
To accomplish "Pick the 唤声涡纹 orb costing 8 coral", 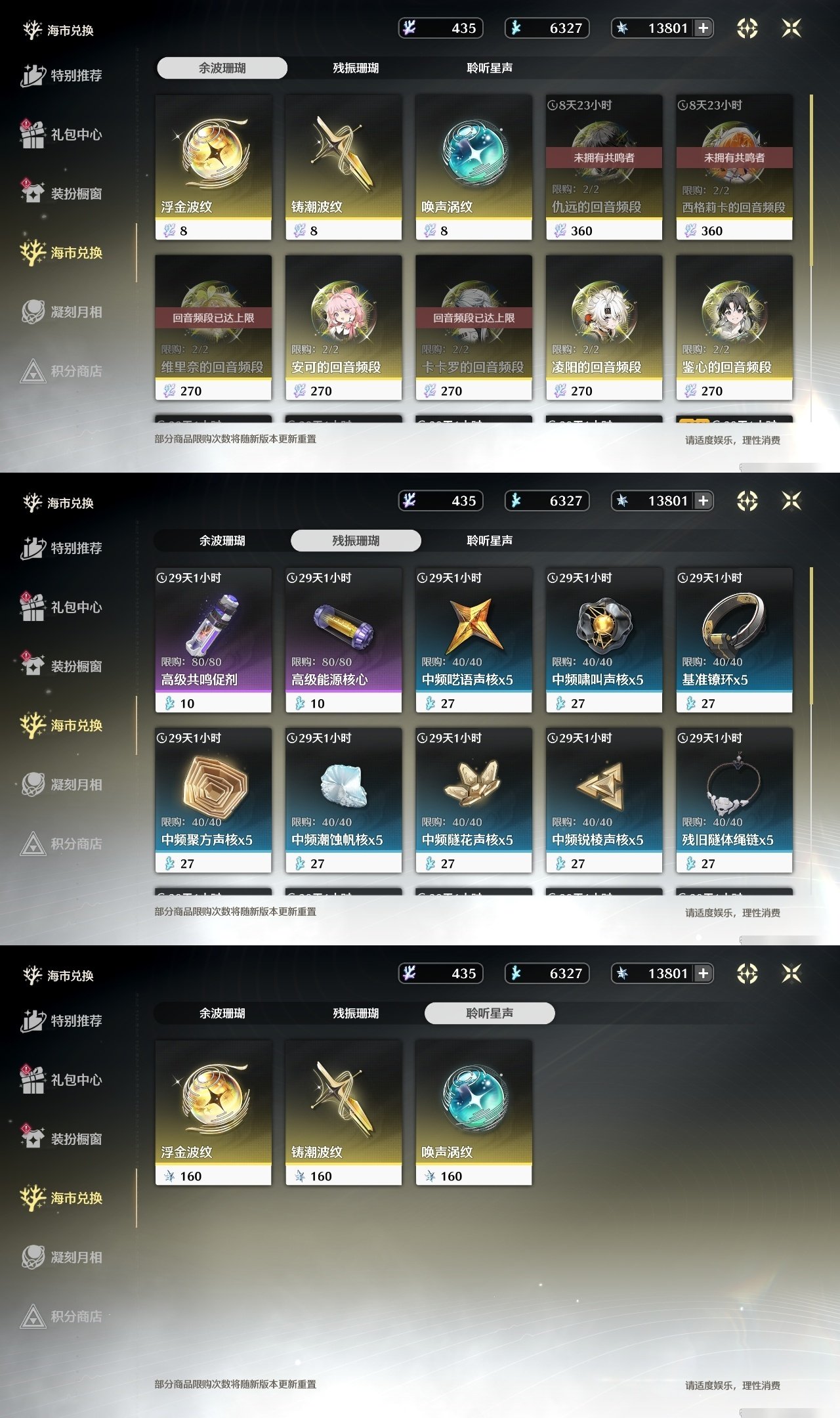I will 474,167.
